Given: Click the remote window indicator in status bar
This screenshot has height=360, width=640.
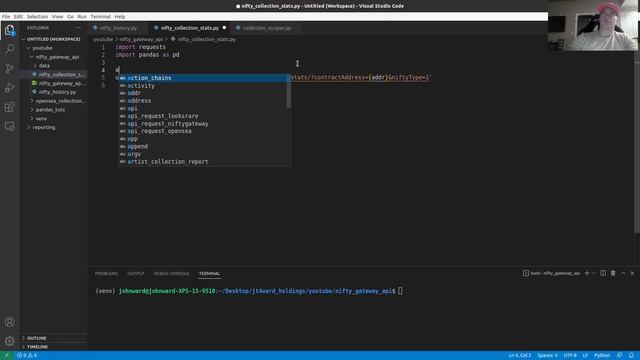Looking at the screenshot, I should coord(7,356).
